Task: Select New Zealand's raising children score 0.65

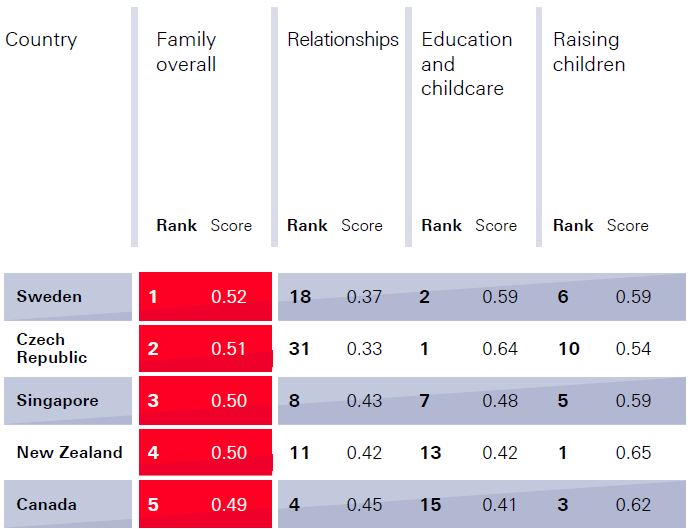Action: [x=633, y=453]
